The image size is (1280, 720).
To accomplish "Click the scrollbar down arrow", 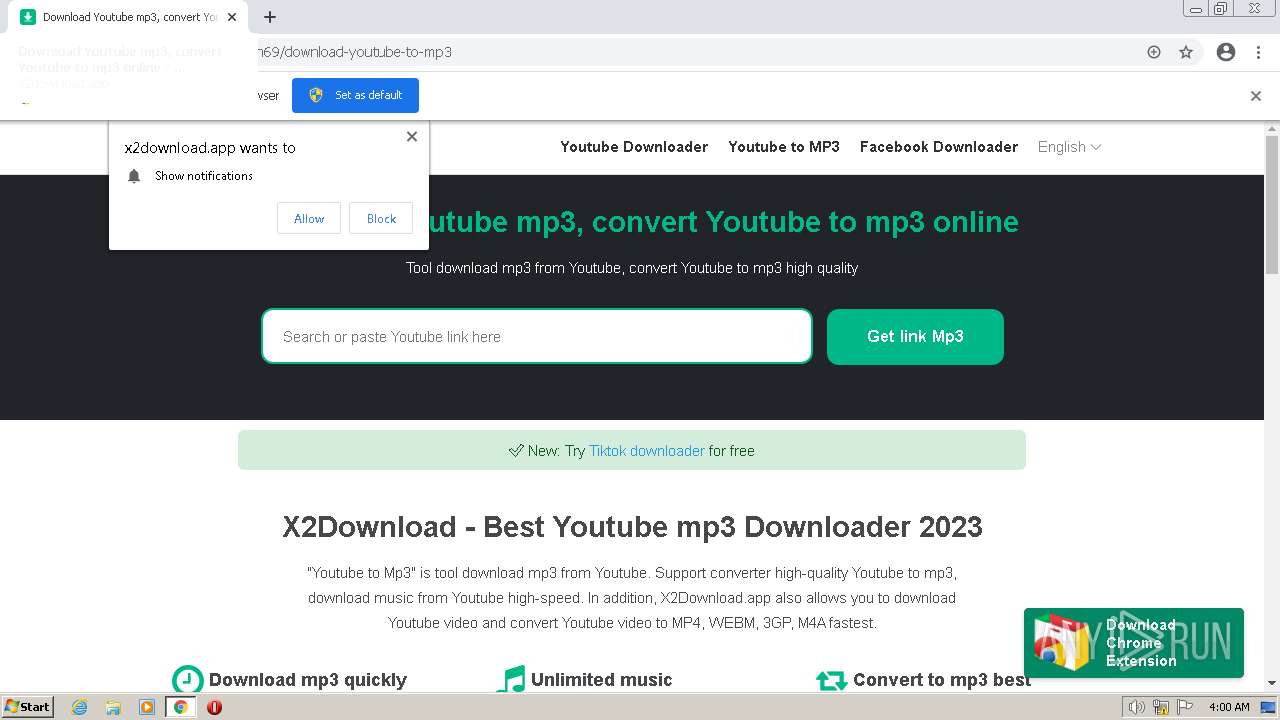I will pos(1272,683).
